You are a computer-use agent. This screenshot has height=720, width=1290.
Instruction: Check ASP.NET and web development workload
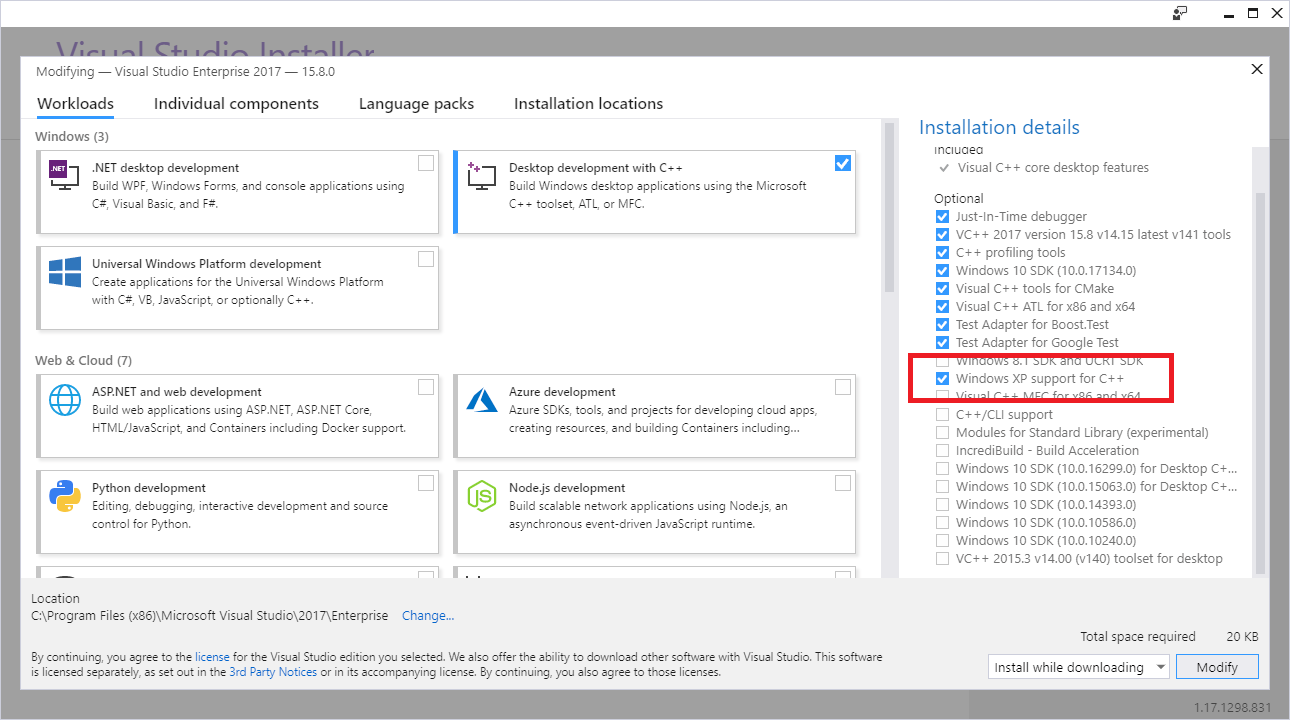426,387
